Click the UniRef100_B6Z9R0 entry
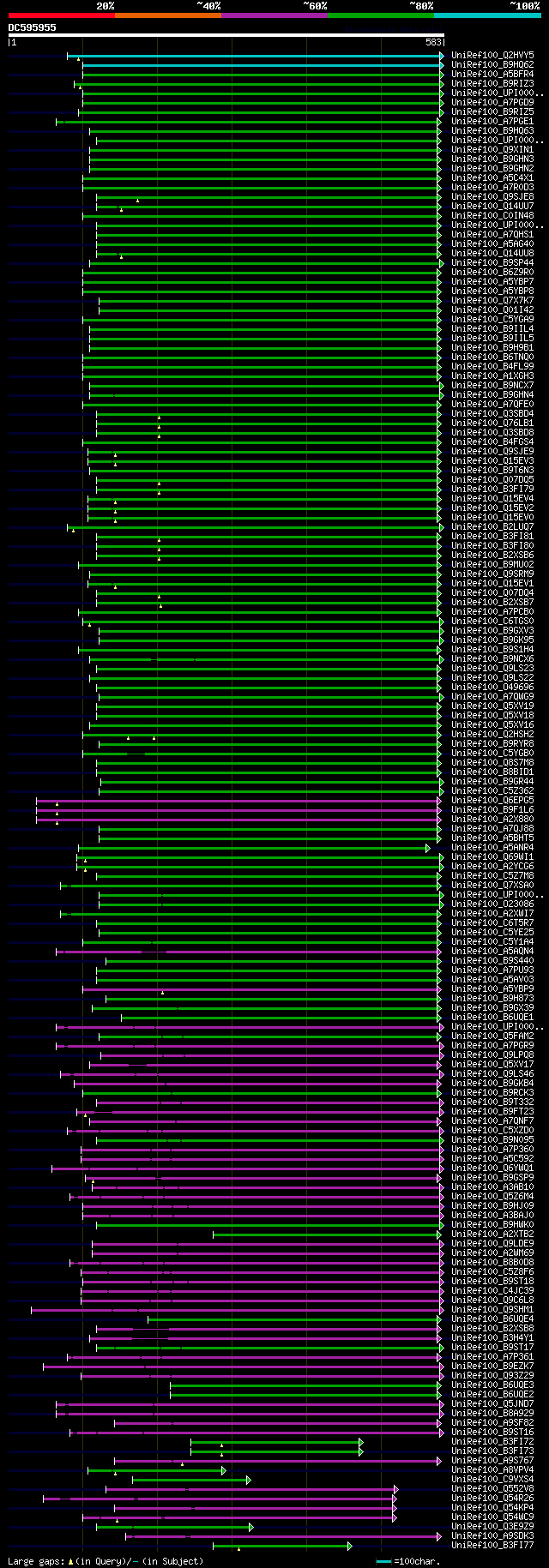The height and width of the screenshot is (1568, 549). coord(492,273)
